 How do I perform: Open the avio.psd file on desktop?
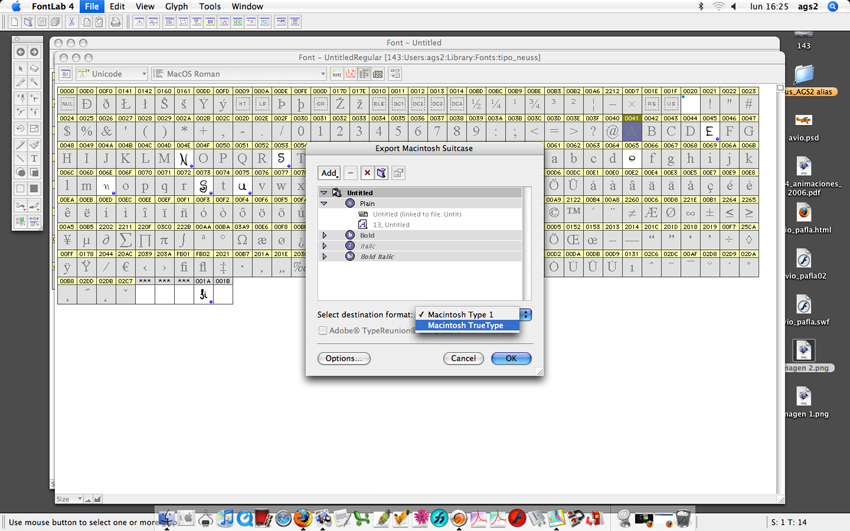803,127
